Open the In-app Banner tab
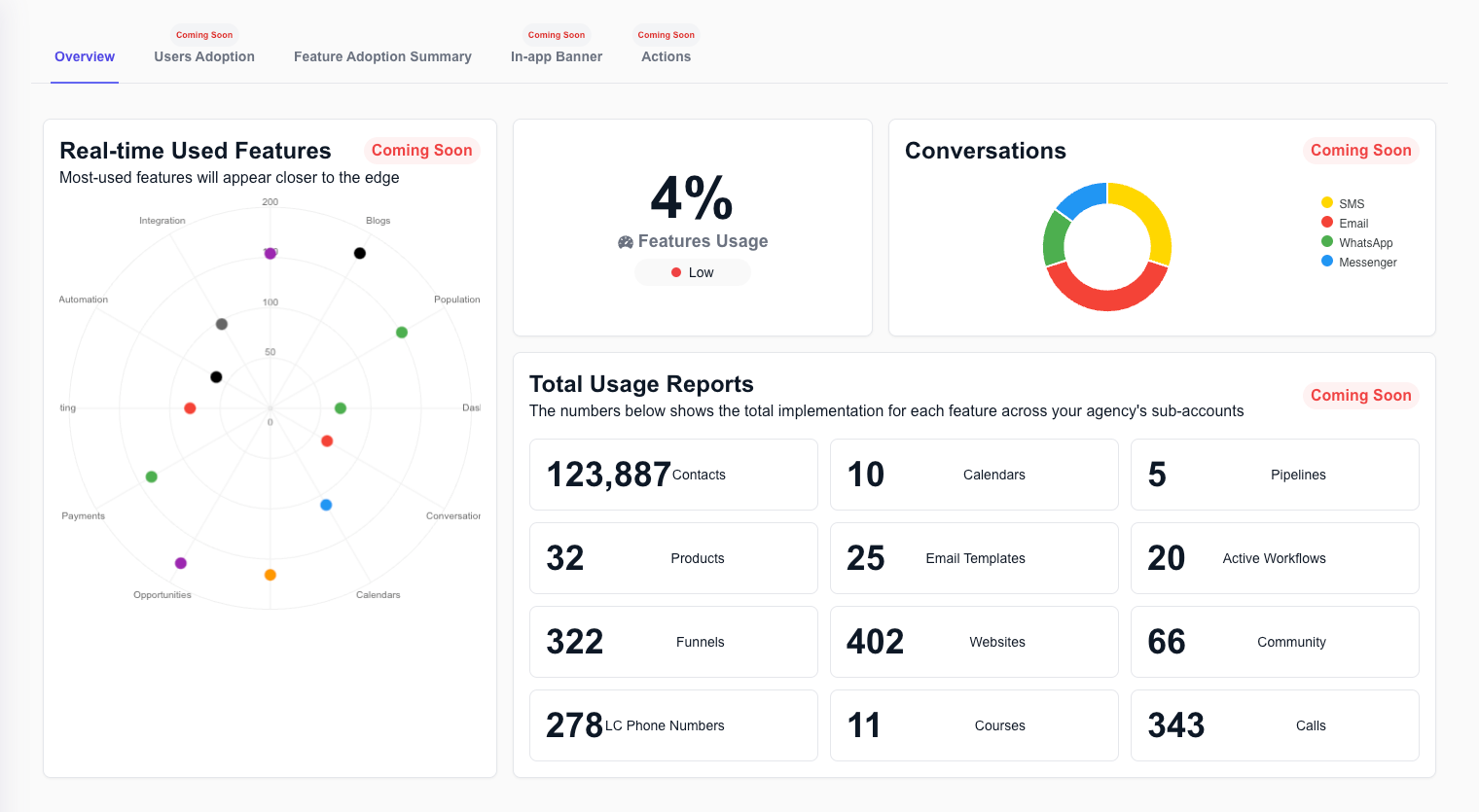This screenshot has width=1479, height=812. tap(557, 56)
